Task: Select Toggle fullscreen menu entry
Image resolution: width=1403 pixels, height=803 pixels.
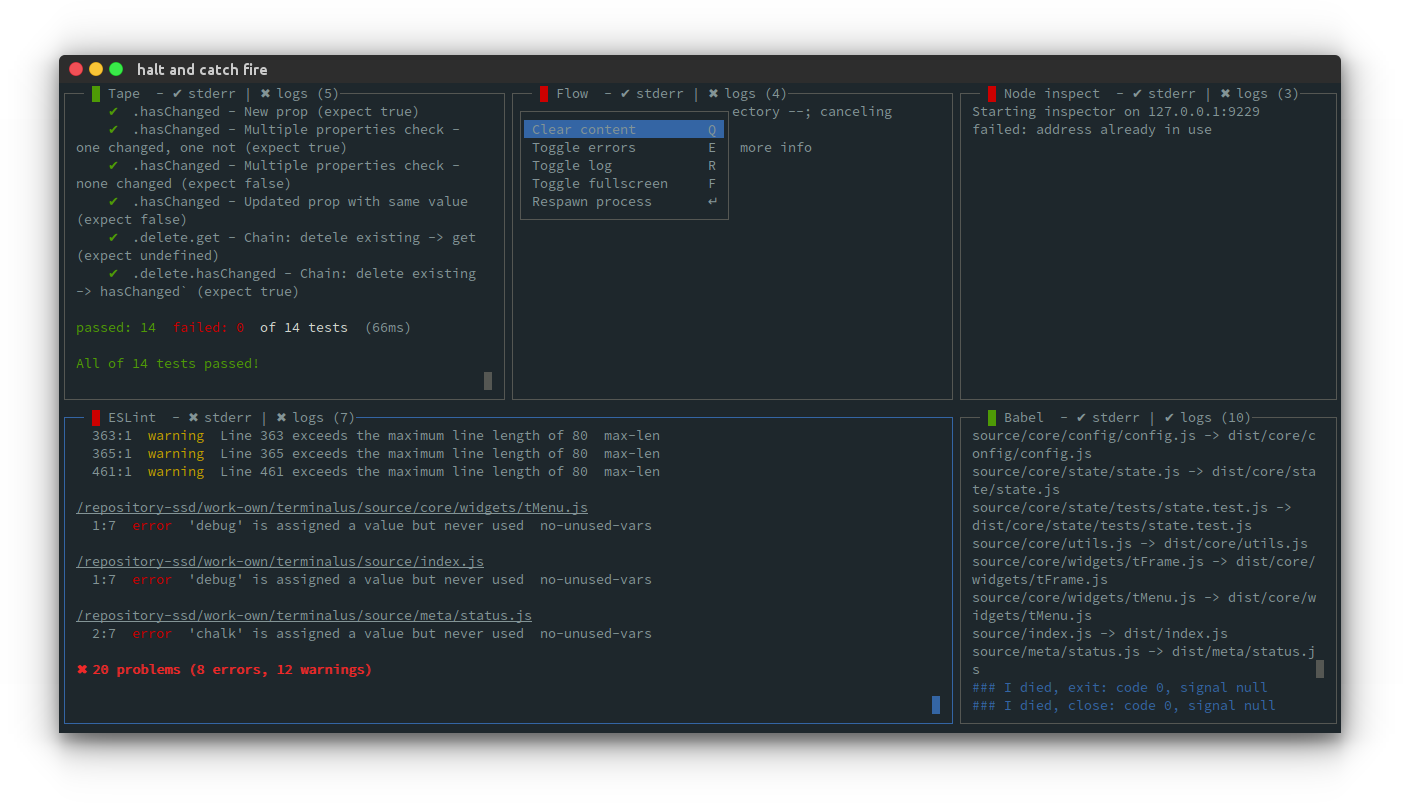Action: [x=624, y=183]
